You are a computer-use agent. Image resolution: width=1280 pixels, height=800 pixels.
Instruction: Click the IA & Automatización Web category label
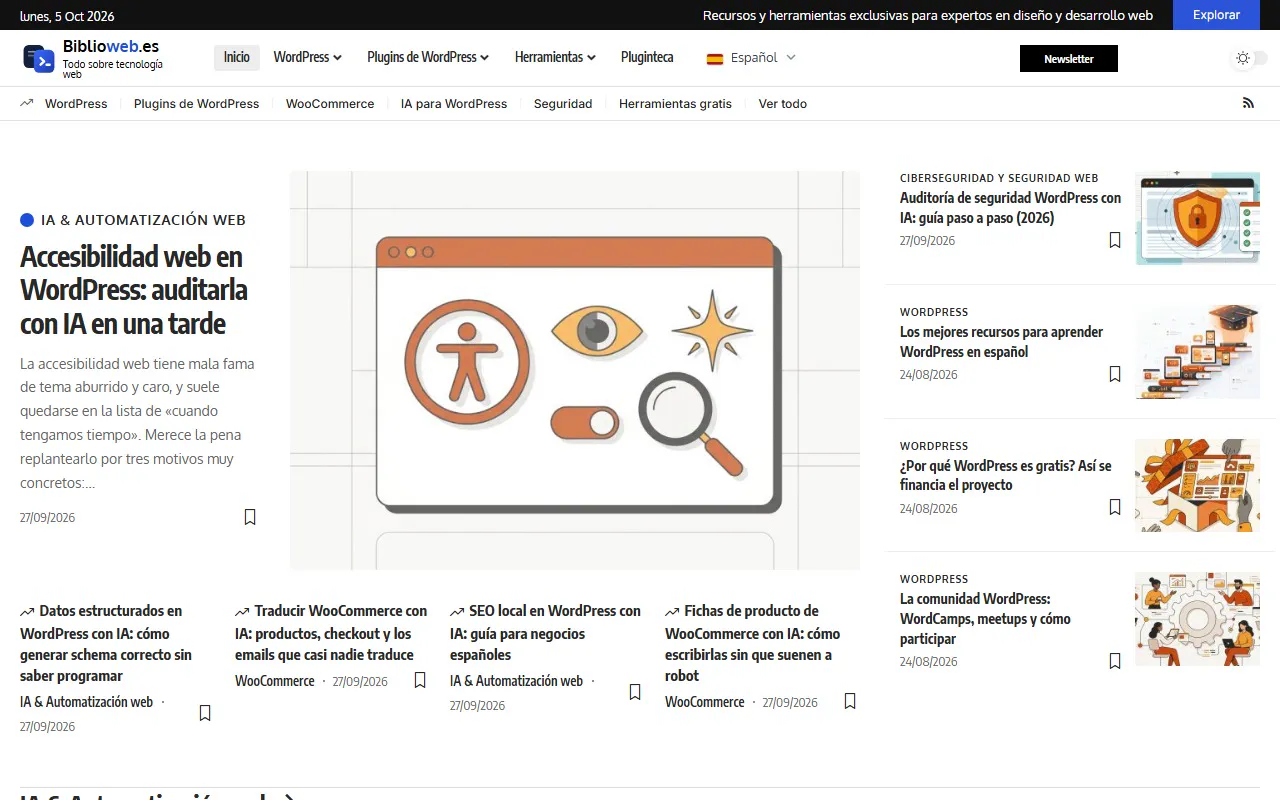coord(143,220)
